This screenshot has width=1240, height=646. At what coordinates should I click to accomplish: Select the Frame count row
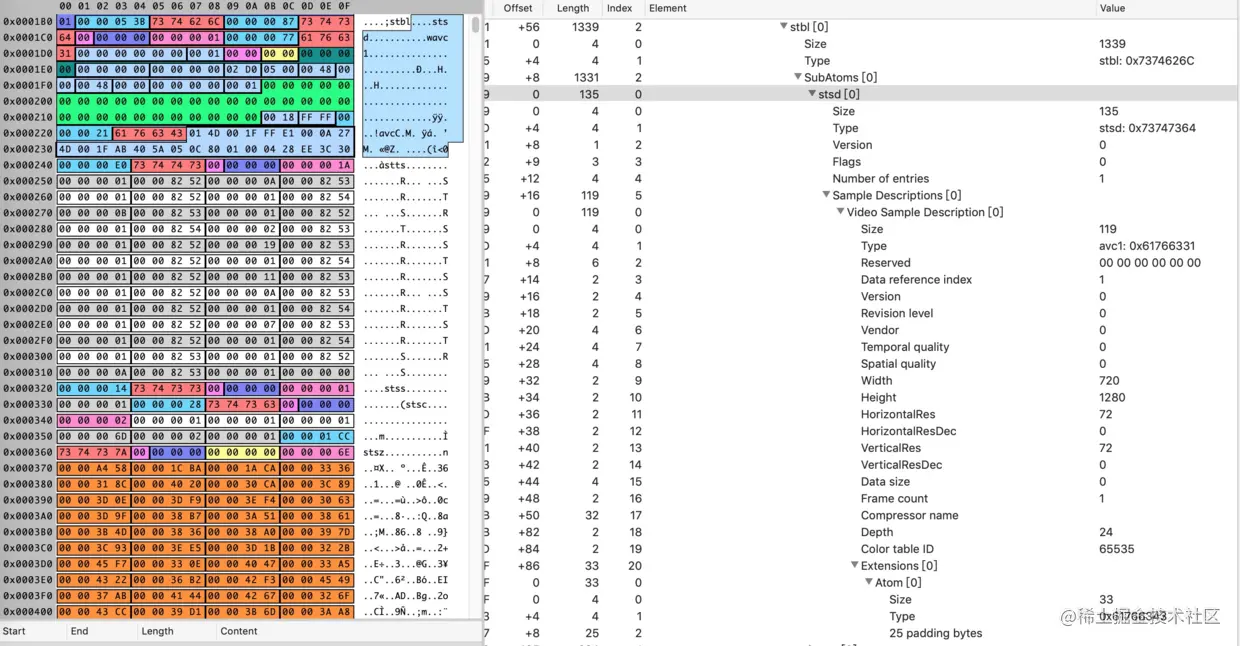pyautogui.click(x=862, y=498)
